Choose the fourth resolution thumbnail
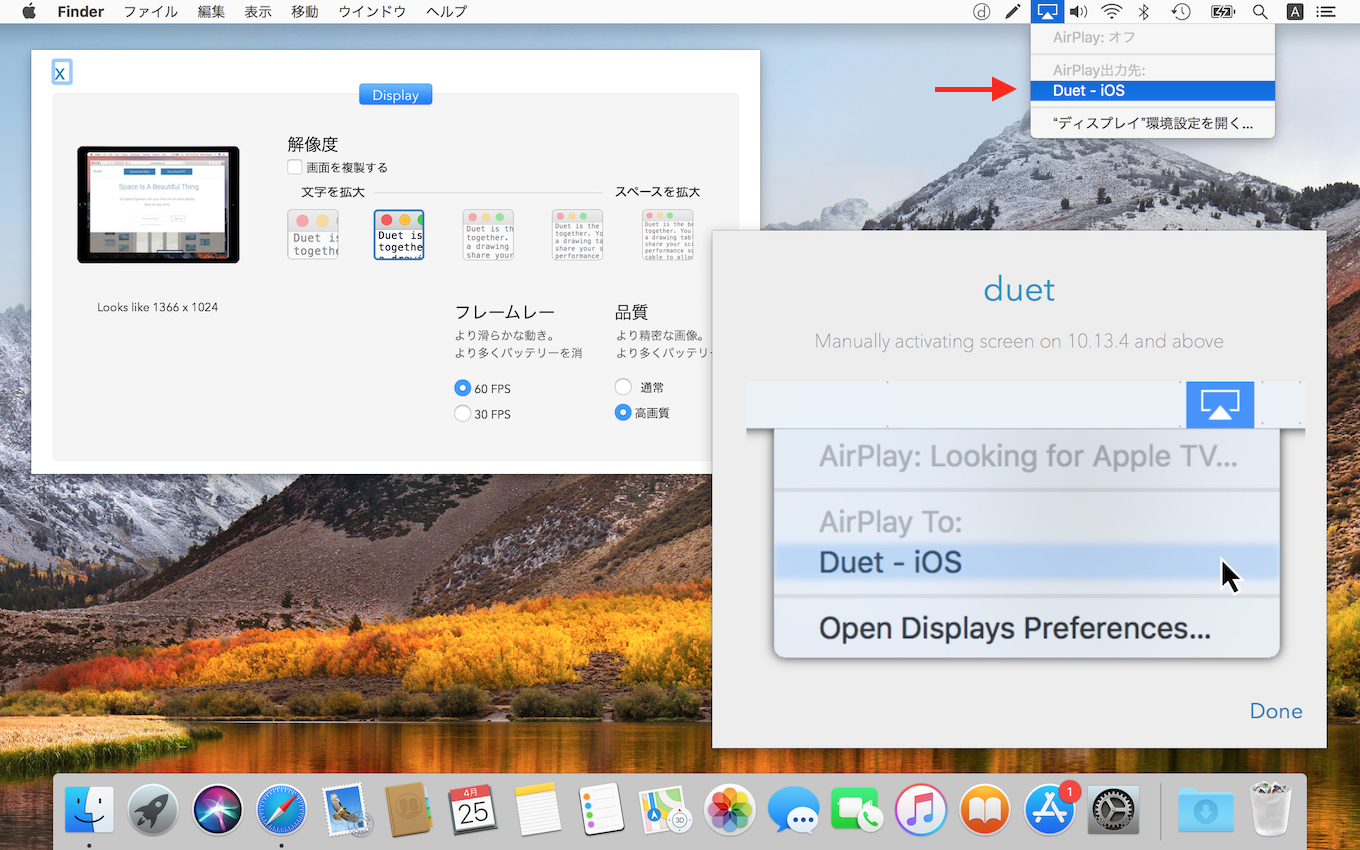Image resolution: width=1360 pixels, height=850 pixels. pyautogui.click(x=577, y=235)
